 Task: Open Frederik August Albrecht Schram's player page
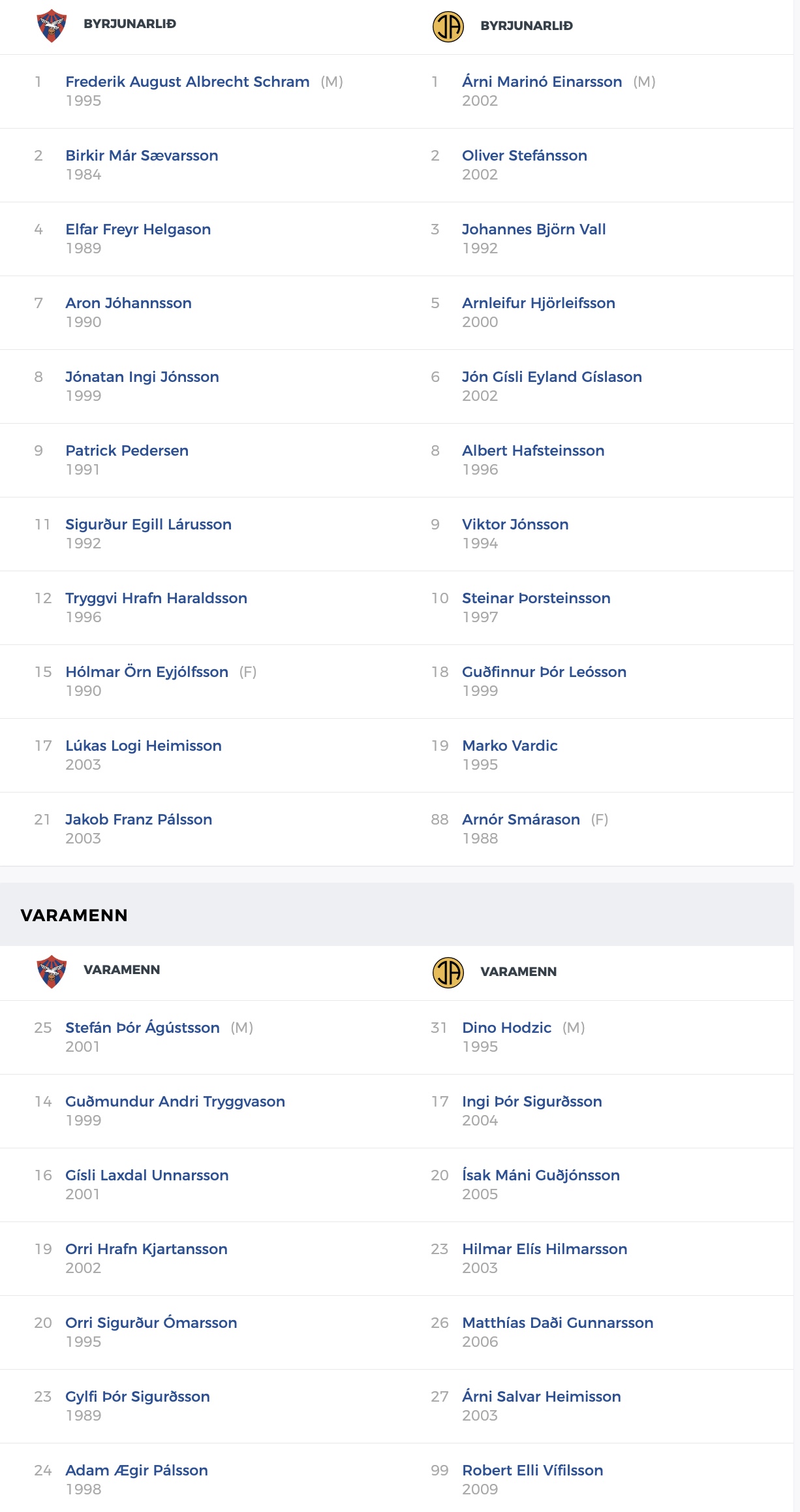(x=187, y=82)
